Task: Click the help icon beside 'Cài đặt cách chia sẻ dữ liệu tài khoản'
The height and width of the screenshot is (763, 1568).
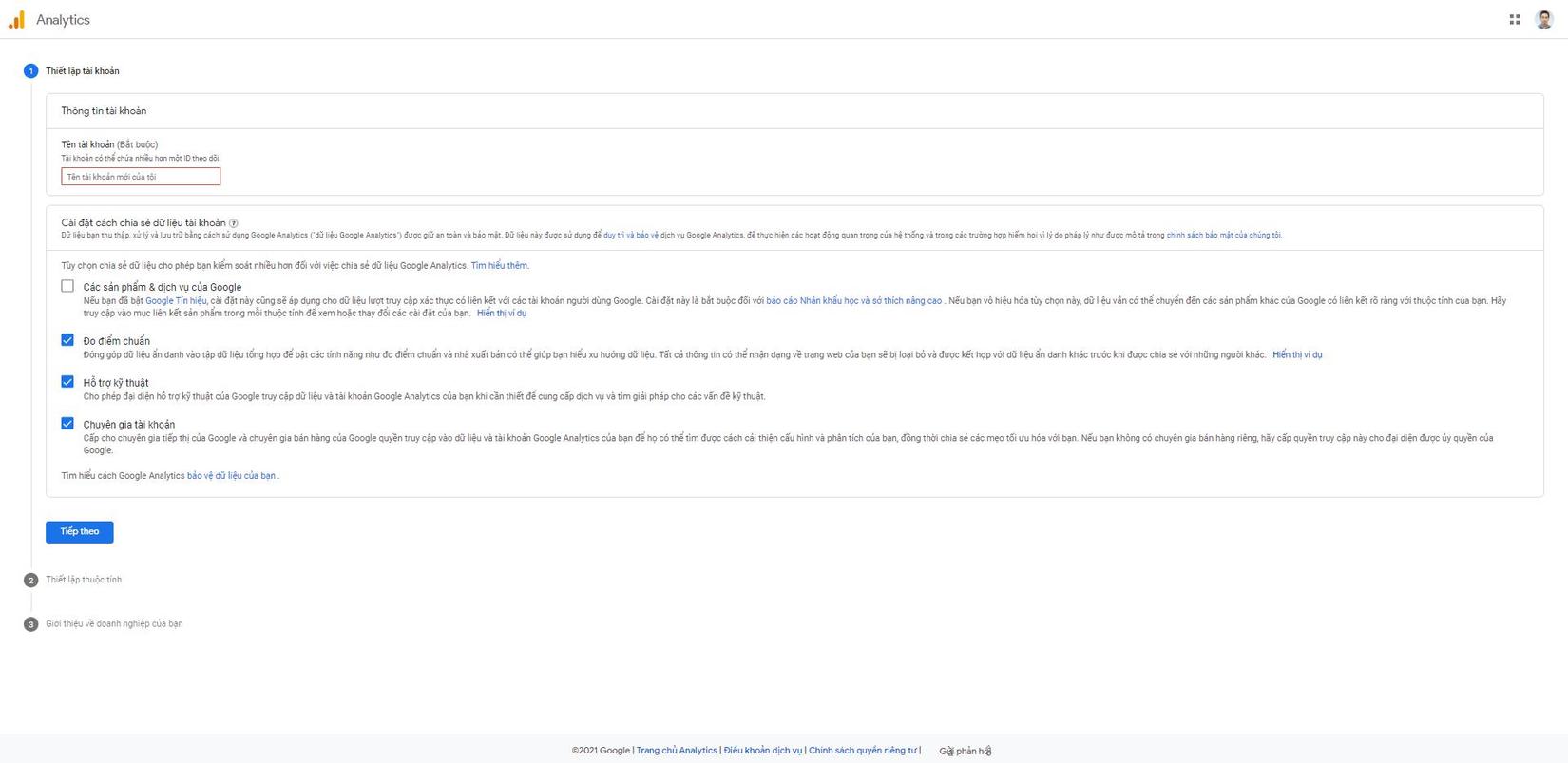Action: click(234, 223)
